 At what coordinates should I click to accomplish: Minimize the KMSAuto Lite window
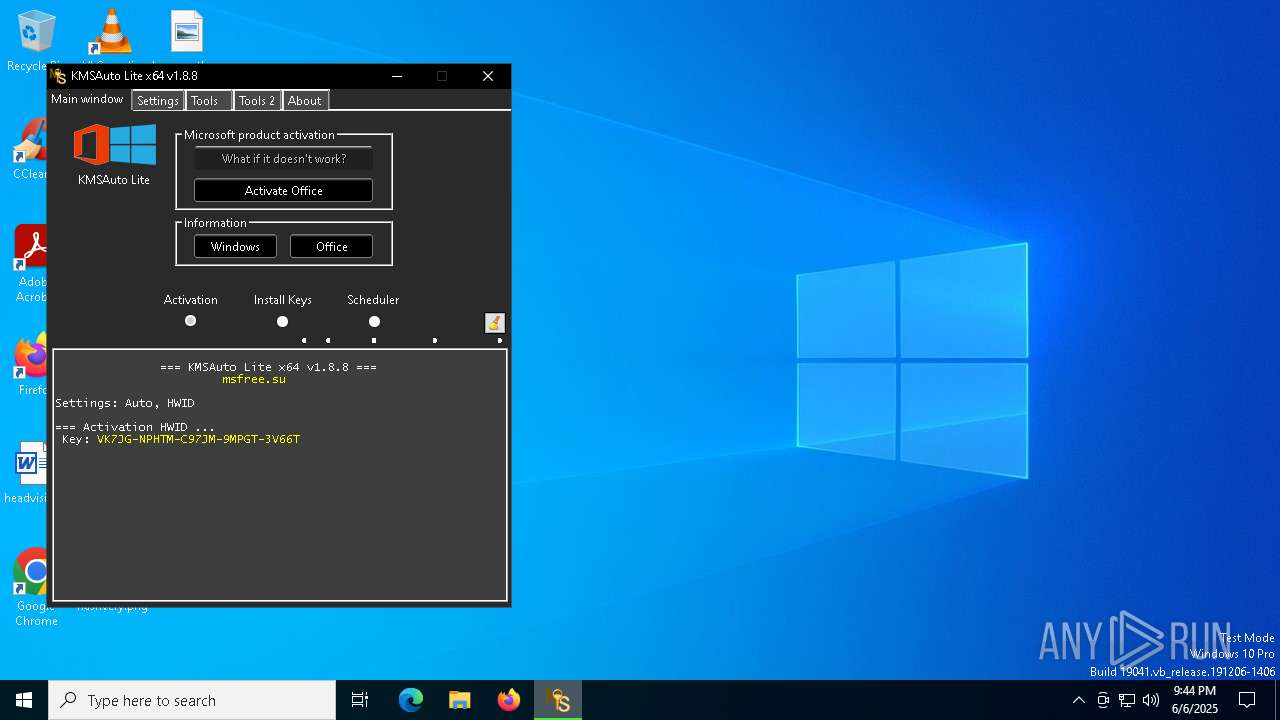(x=397, y=76)
